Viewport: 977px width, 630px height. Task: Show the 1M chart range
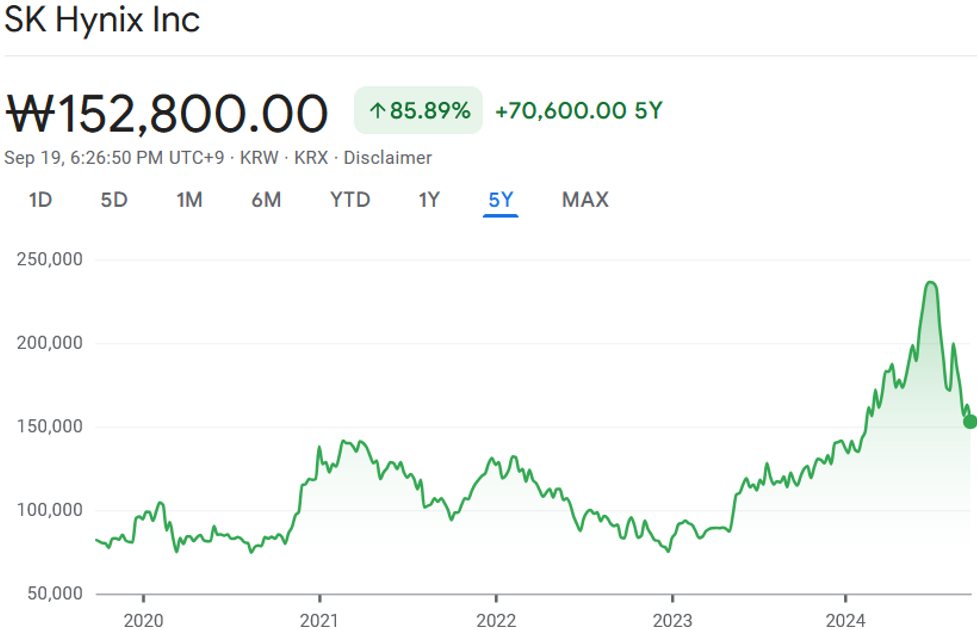pos(189,200)
